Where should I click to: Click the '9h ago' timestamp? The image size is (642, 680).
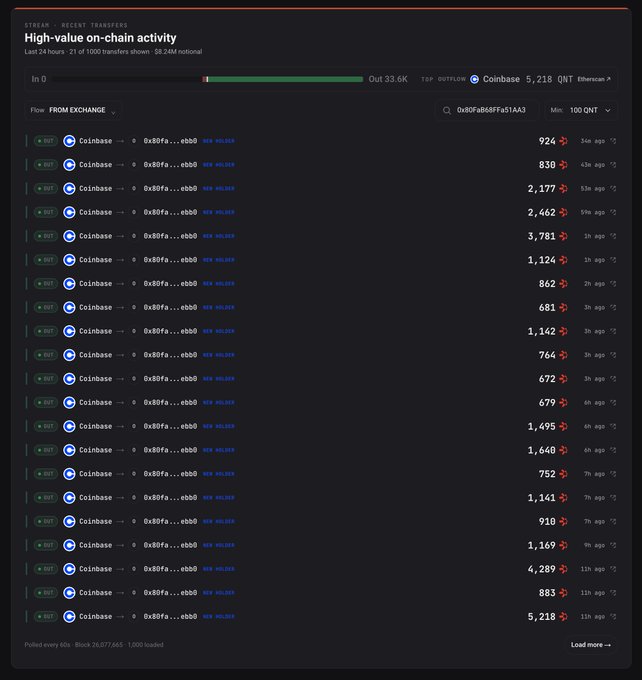pos(594,545)
